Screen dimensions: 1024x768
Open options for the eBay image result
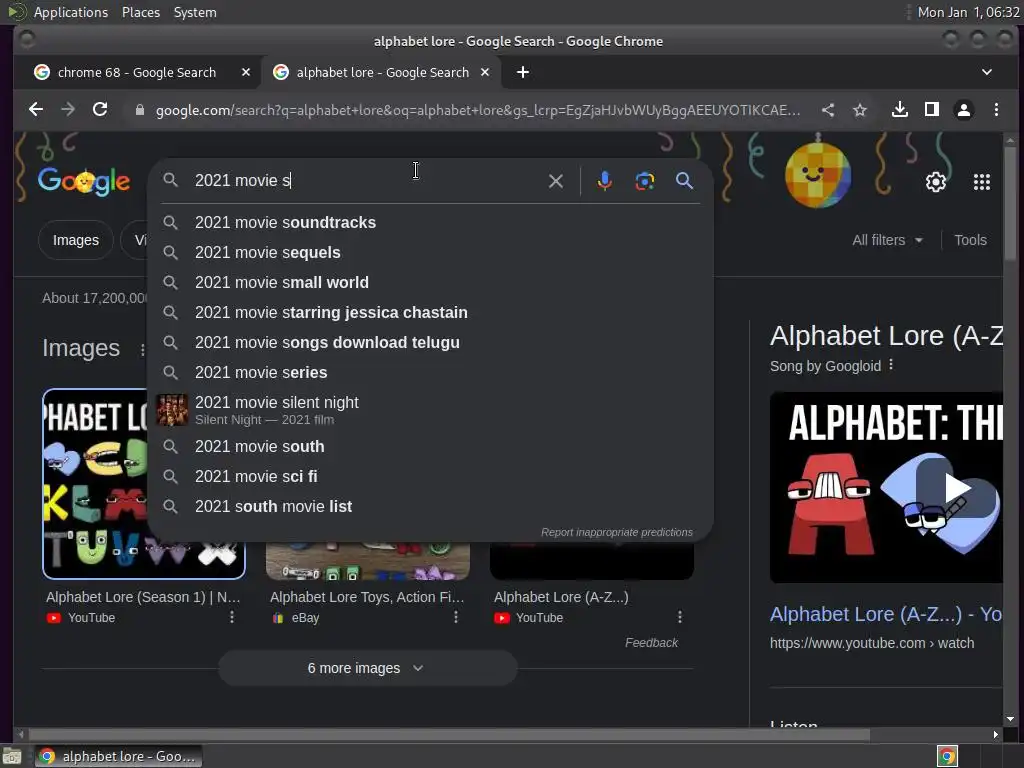pyautogui.click(x=456, y=616)
